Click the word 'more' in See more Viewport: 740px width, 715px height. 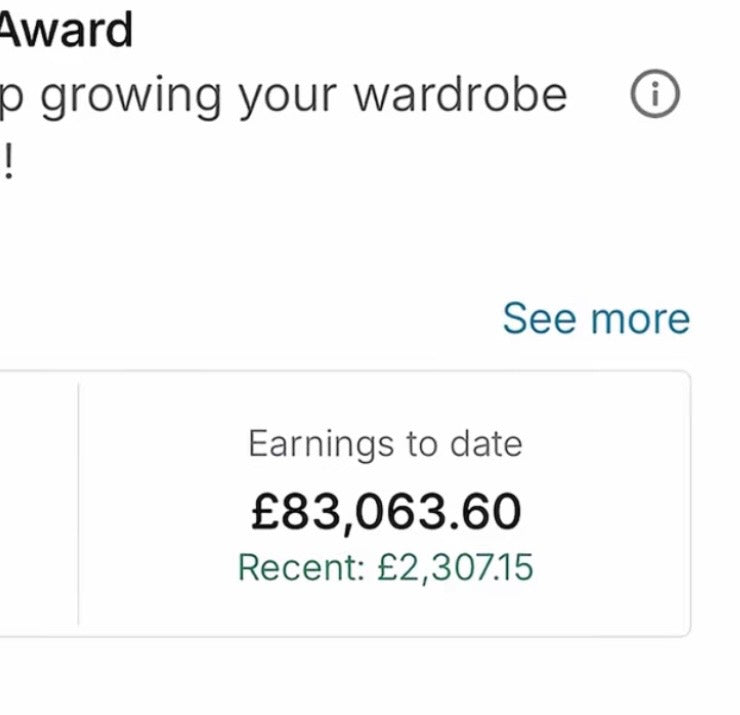(640, 319)
